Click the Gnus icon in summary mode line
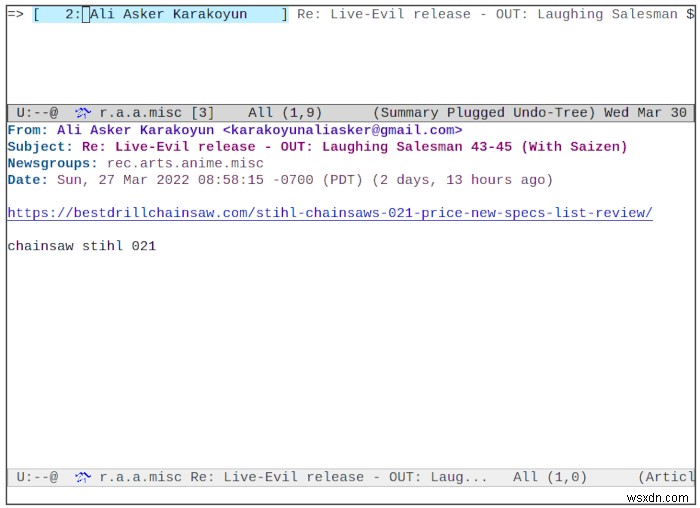Viewport: 700px width, 508px height. (x=83, y=112)
